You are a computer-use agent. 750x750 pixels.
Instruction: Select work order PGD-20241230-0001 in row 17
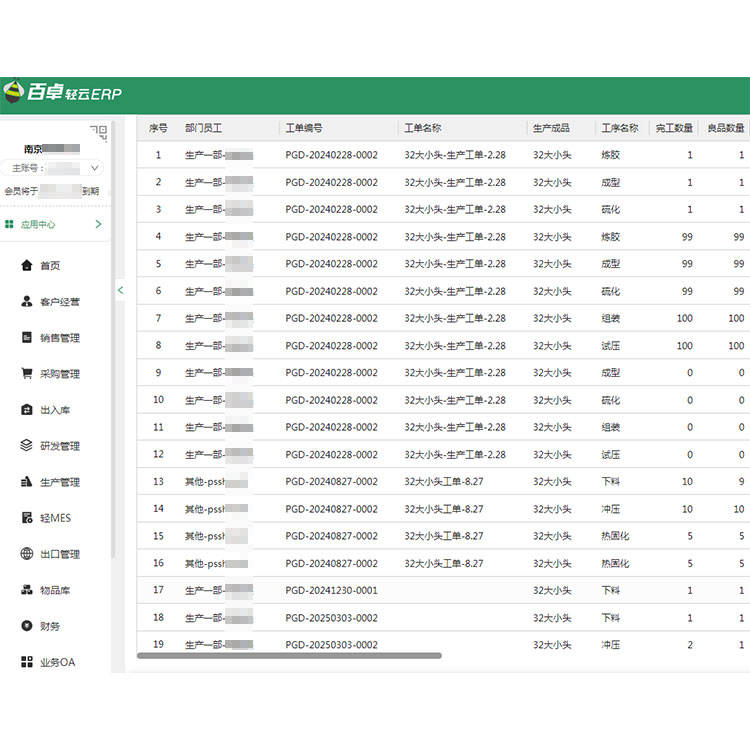click(331, 590)
